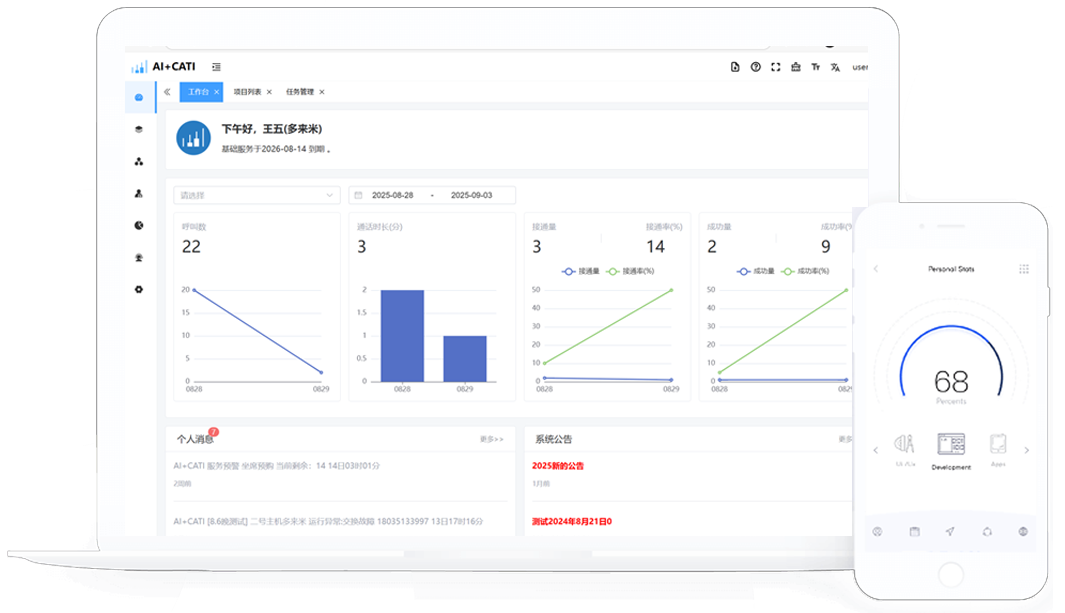Switch to the 项目列表 tab
Image resolution: width=1065 pixels, height=613 pixels.
pyautogui.click(x=247, y=92)
